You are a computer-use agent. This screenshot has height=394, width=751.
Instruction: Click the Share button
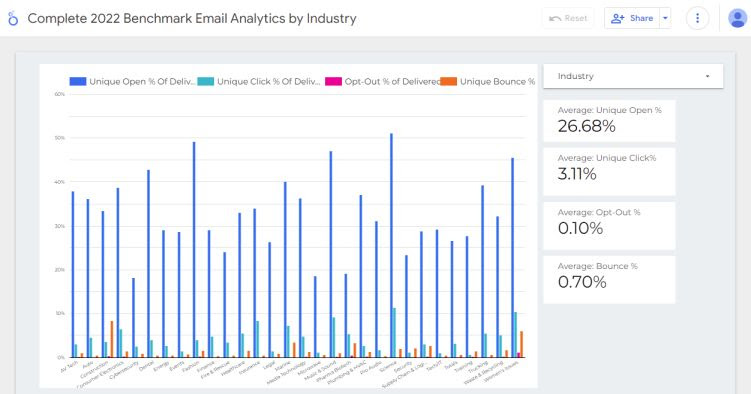tap(632, 18)
